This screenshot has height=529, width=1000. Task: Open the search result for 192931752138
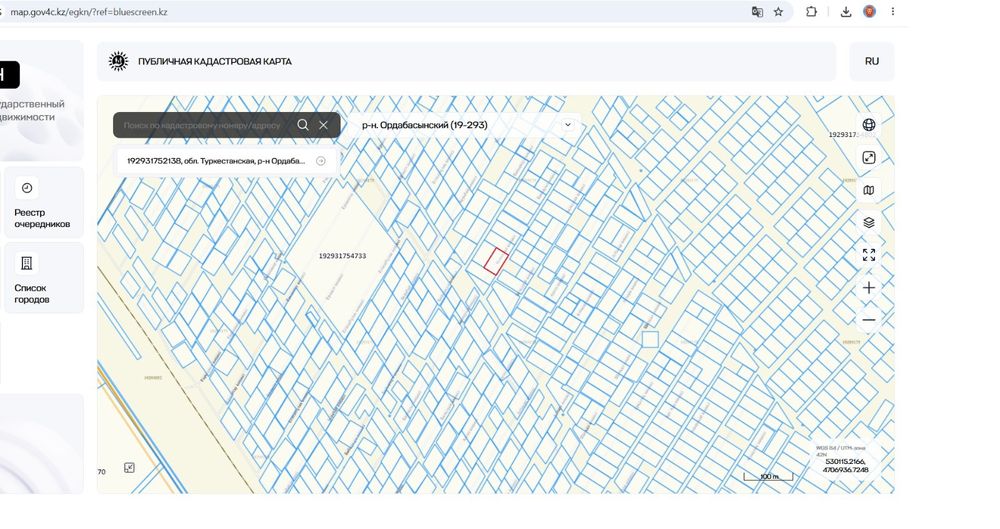click(226, 161)
